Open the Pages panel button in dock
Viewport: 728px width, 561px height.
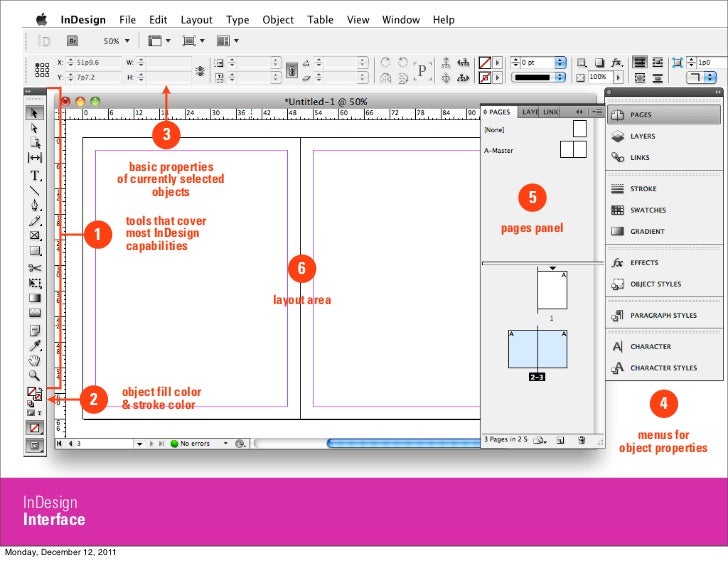(x=664, y=114)
